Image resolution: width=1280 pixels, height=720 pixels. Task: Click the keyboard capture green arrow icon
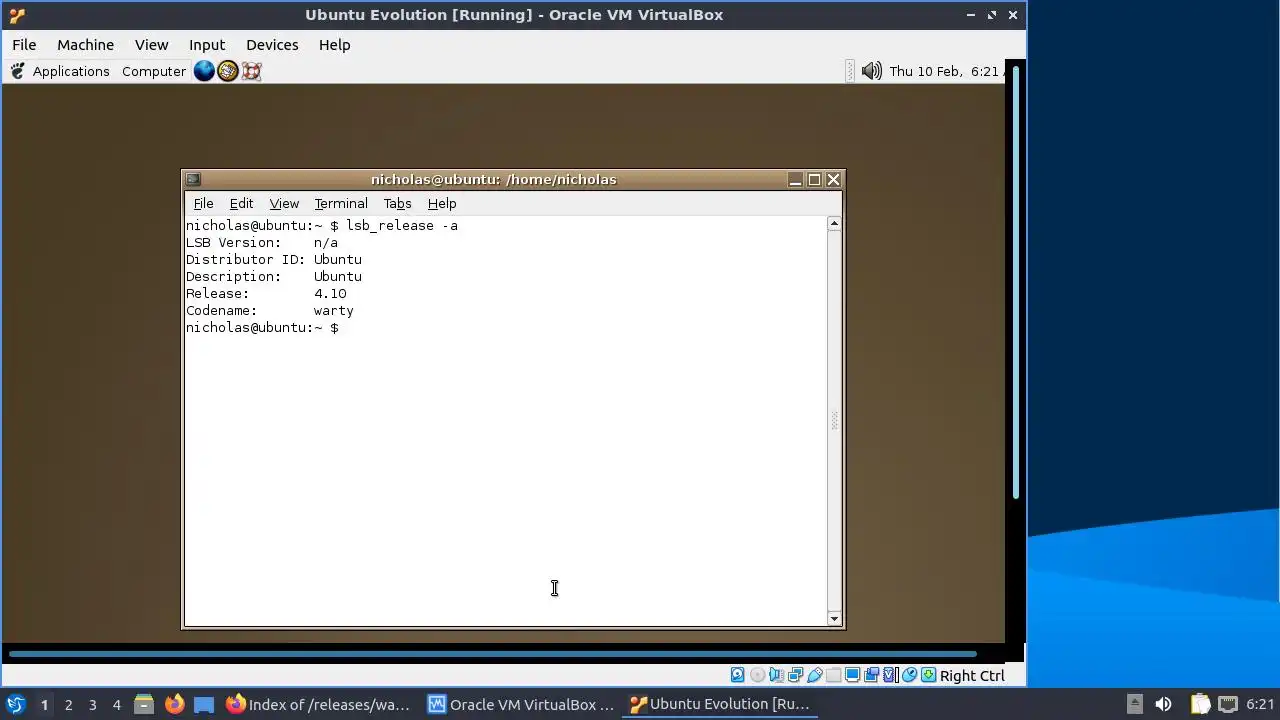pyautogui.click(x=929, y=675)
